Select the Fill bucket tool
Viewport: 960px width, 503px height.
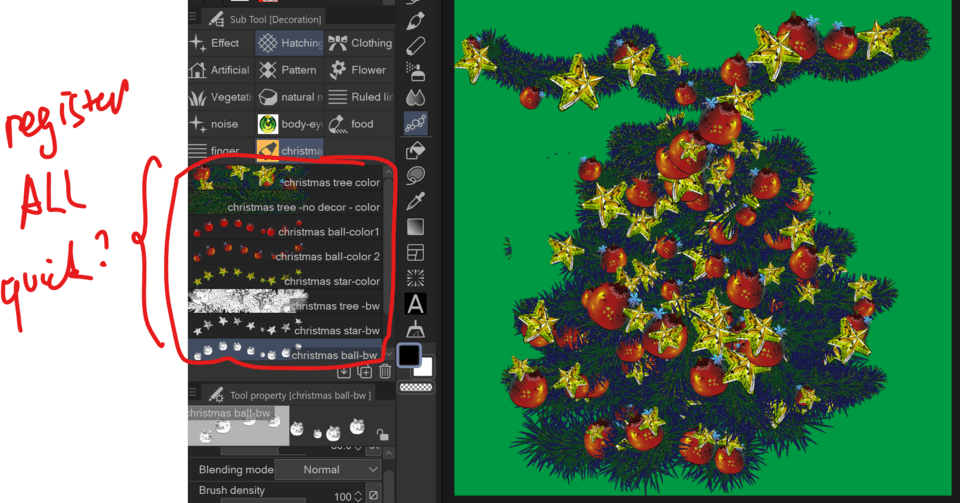(415, 150)
